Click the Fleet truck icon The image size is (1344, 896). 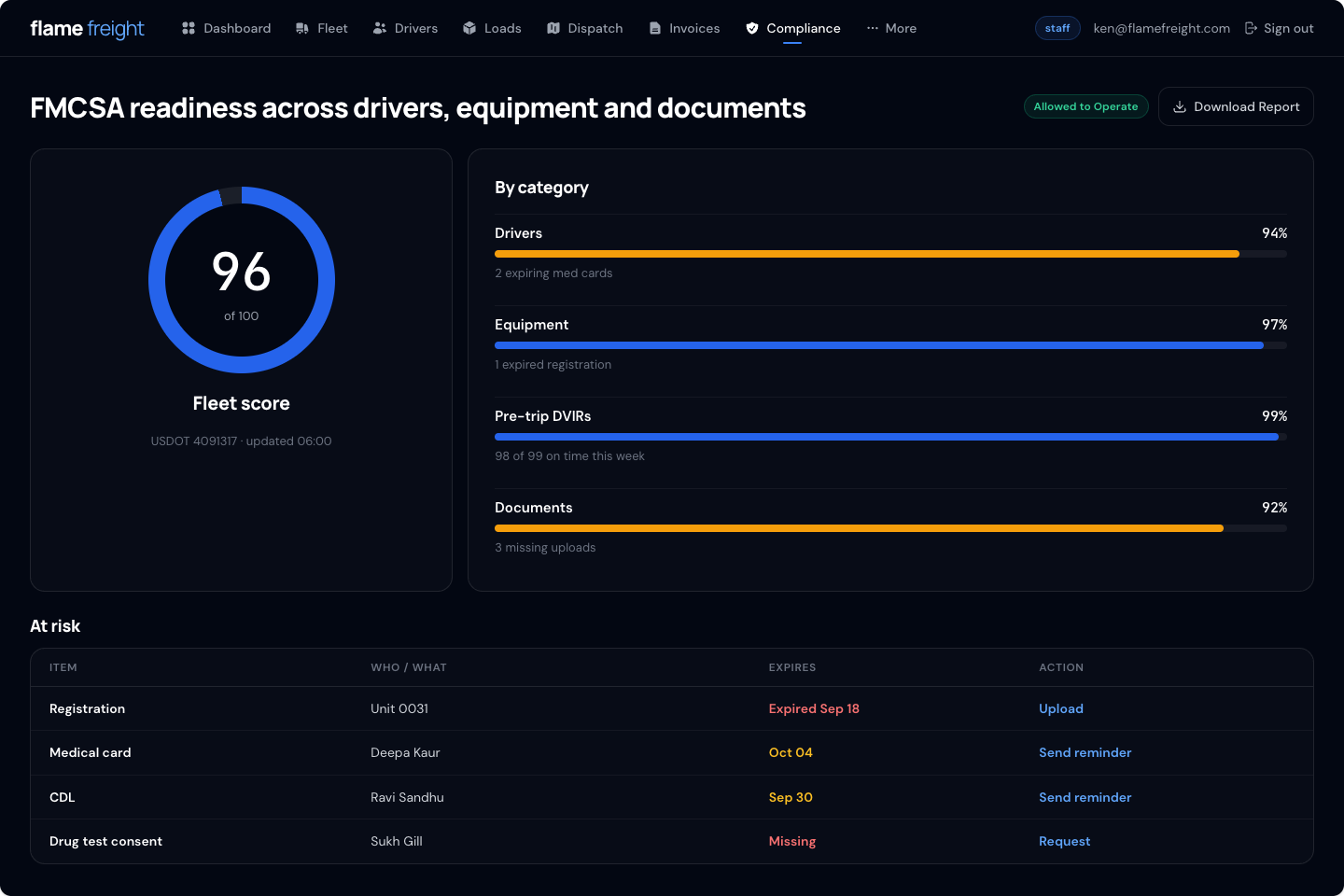tap(302, 28)
